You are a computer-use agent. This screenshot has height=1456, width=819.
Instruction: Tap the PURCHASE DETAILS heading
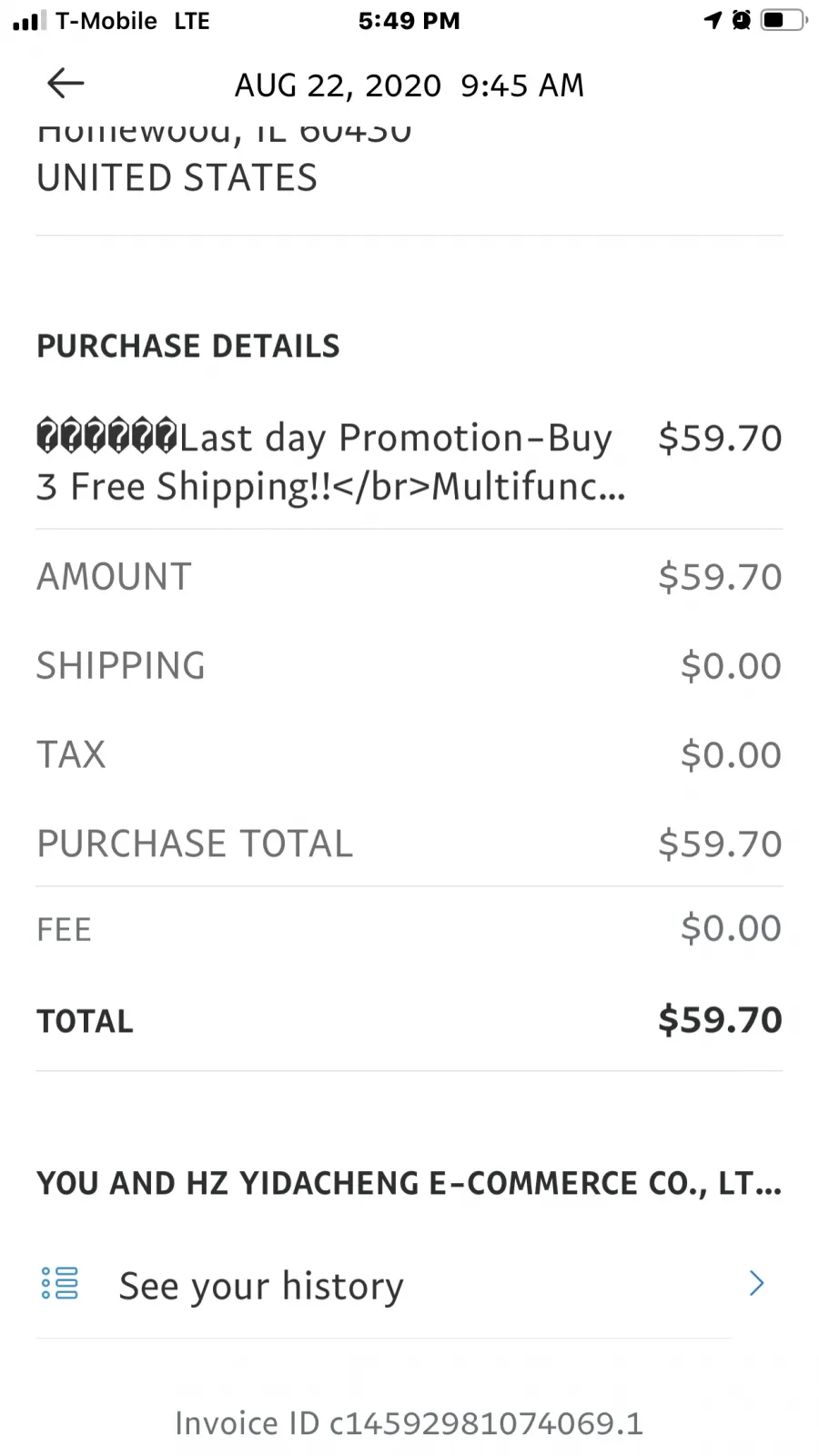click(x=188, y=346)
